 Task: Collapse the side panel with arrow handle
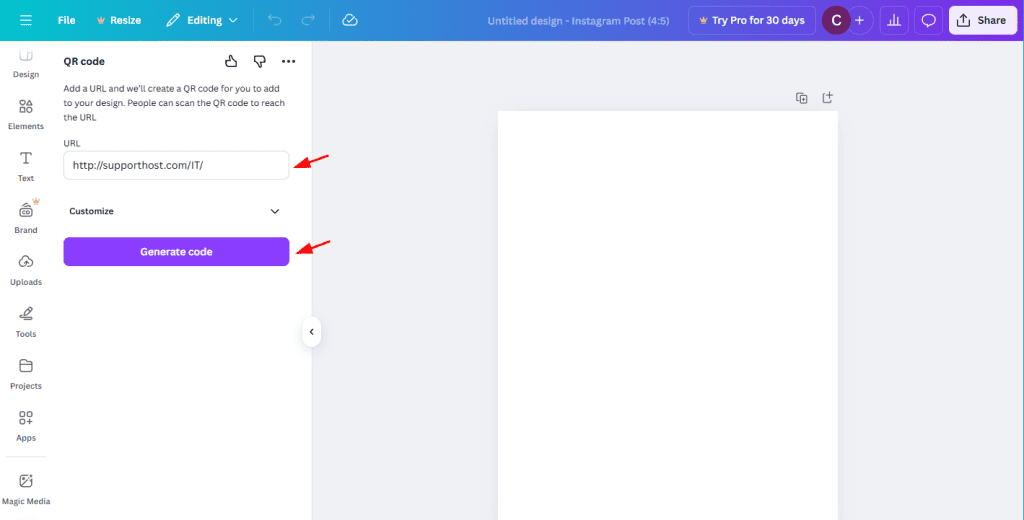pyautogui.click(x=311, y=332)
